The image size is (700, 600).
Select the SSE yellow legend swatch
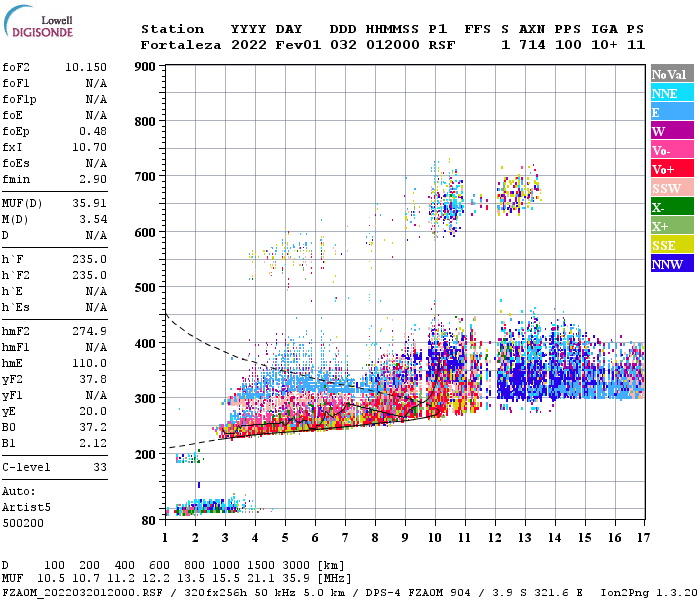(672, 245)
